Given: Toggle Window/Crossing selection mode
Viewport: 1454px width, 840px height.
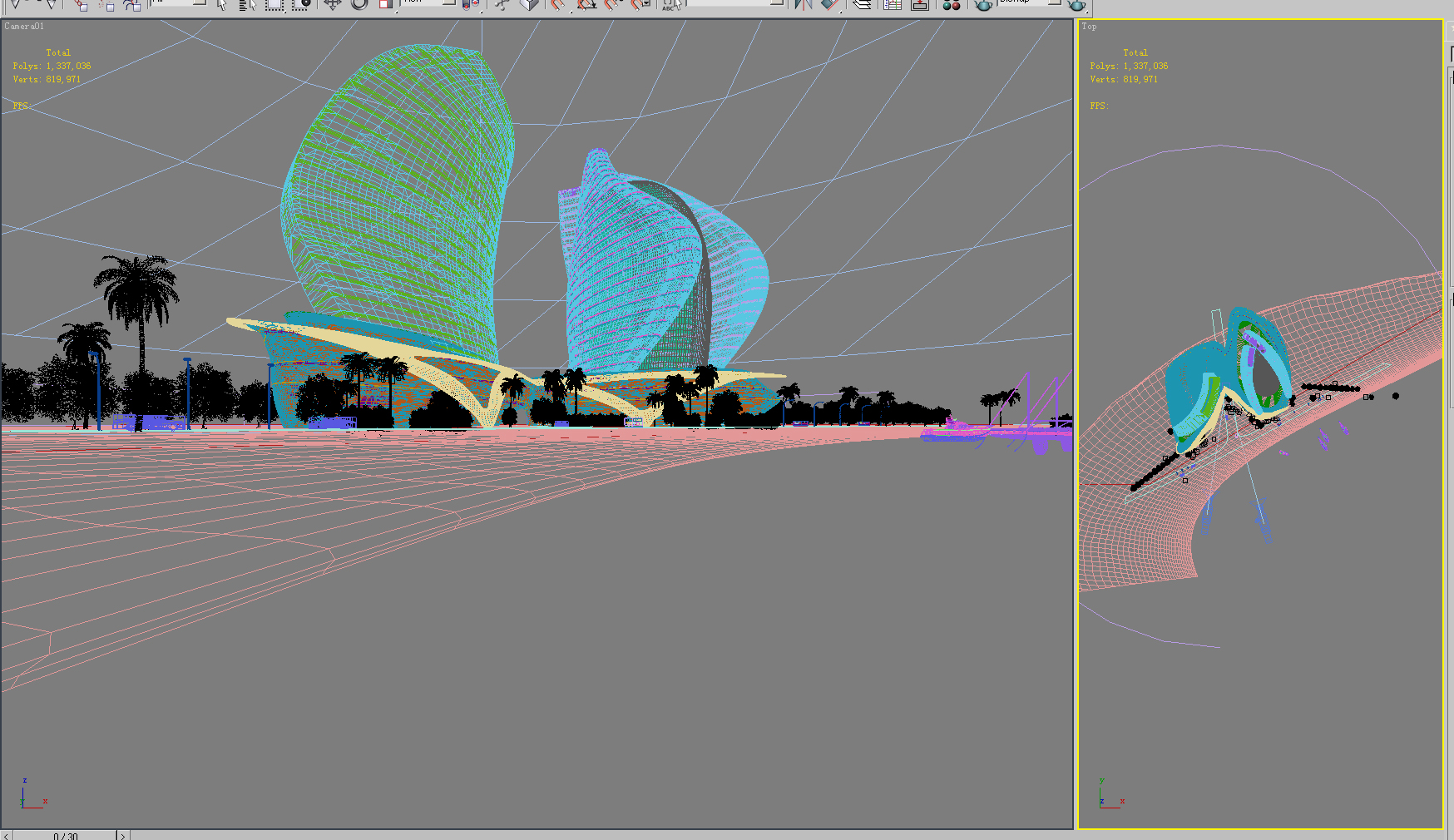Looking at the screenshot, I should (x=301, y=4).
